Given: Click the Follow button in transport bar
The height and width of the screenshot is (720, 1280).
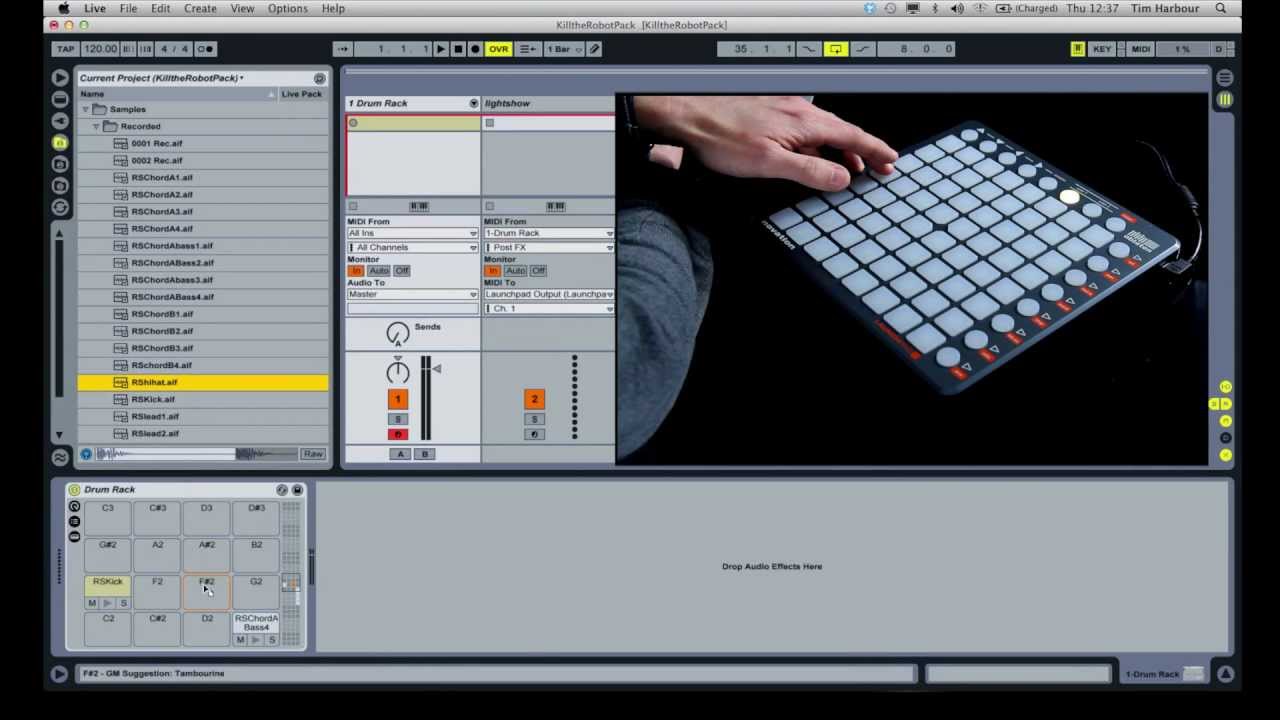Looking at the screenshot, I should point(342,49).
